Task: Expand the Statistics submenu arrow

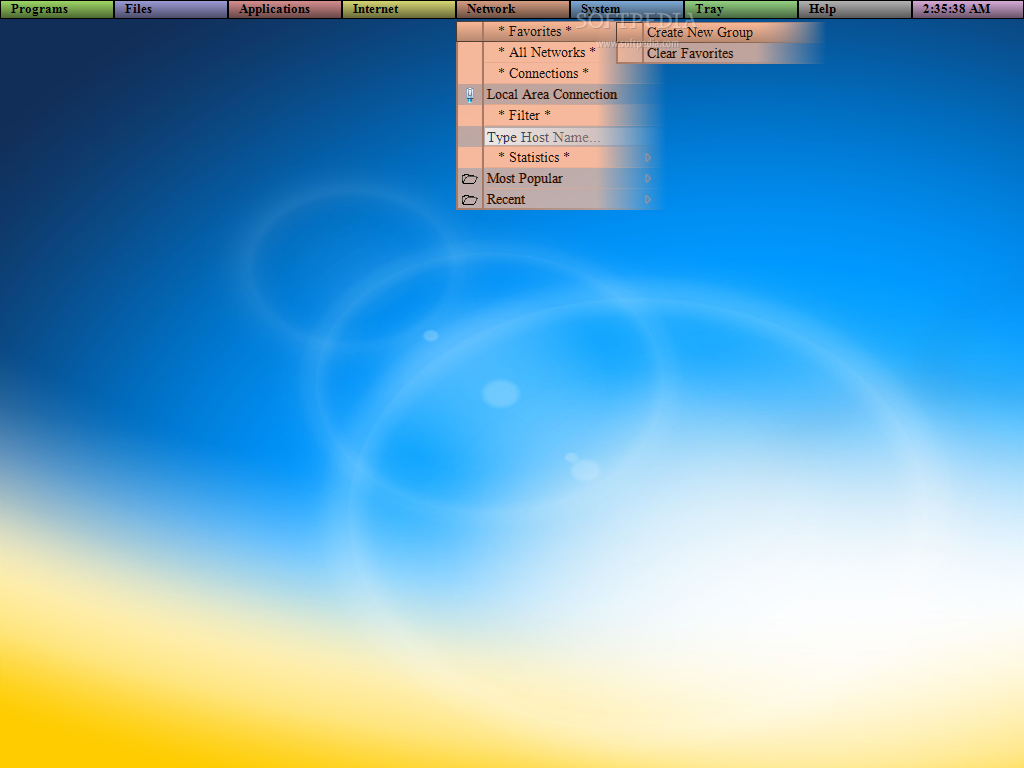Action: click(648, 157)
